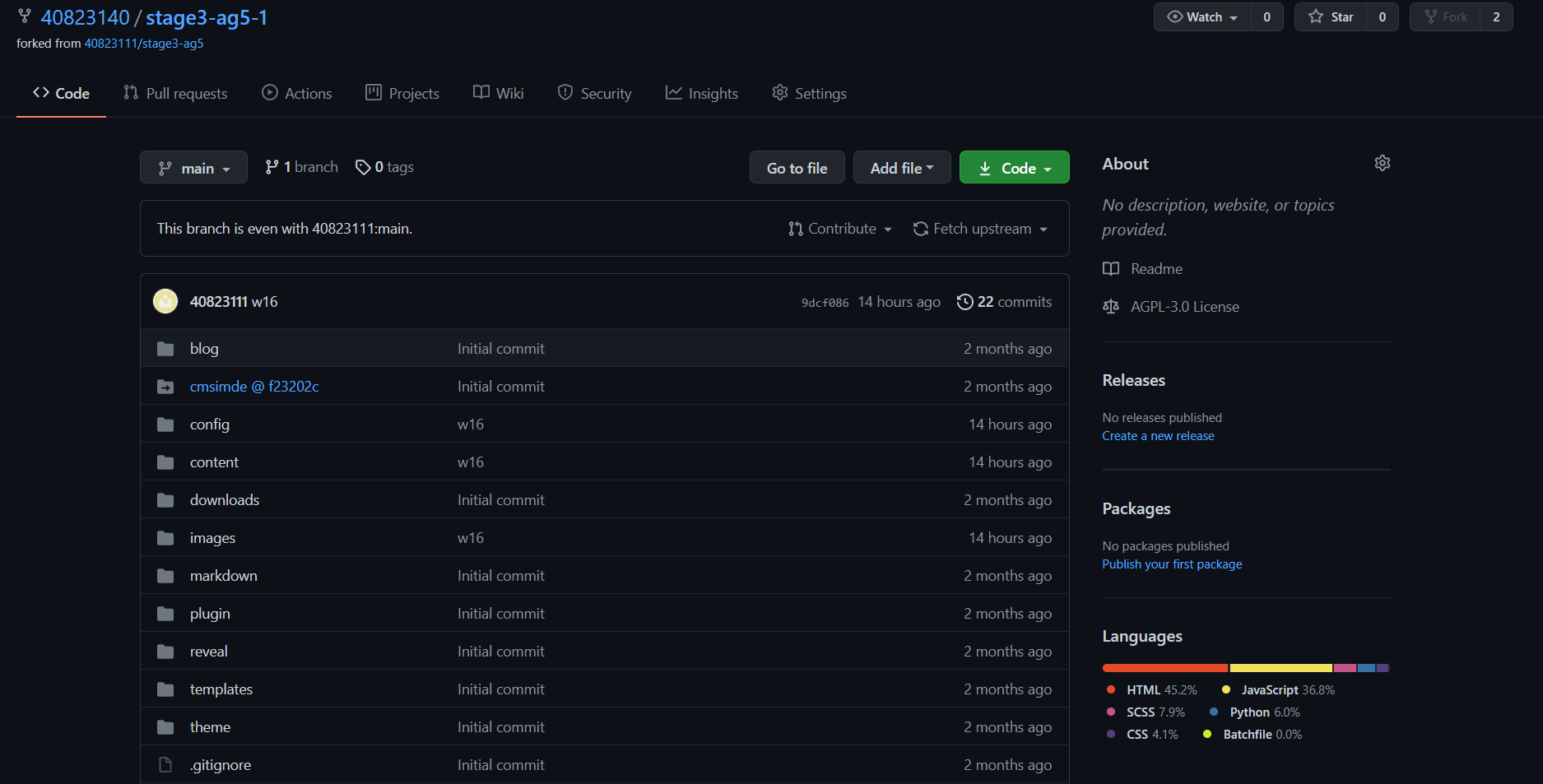Click the About settings gear icon
Image resolution: width=1543 pixels, height=784 pixels.
(x=1383, y=163)
